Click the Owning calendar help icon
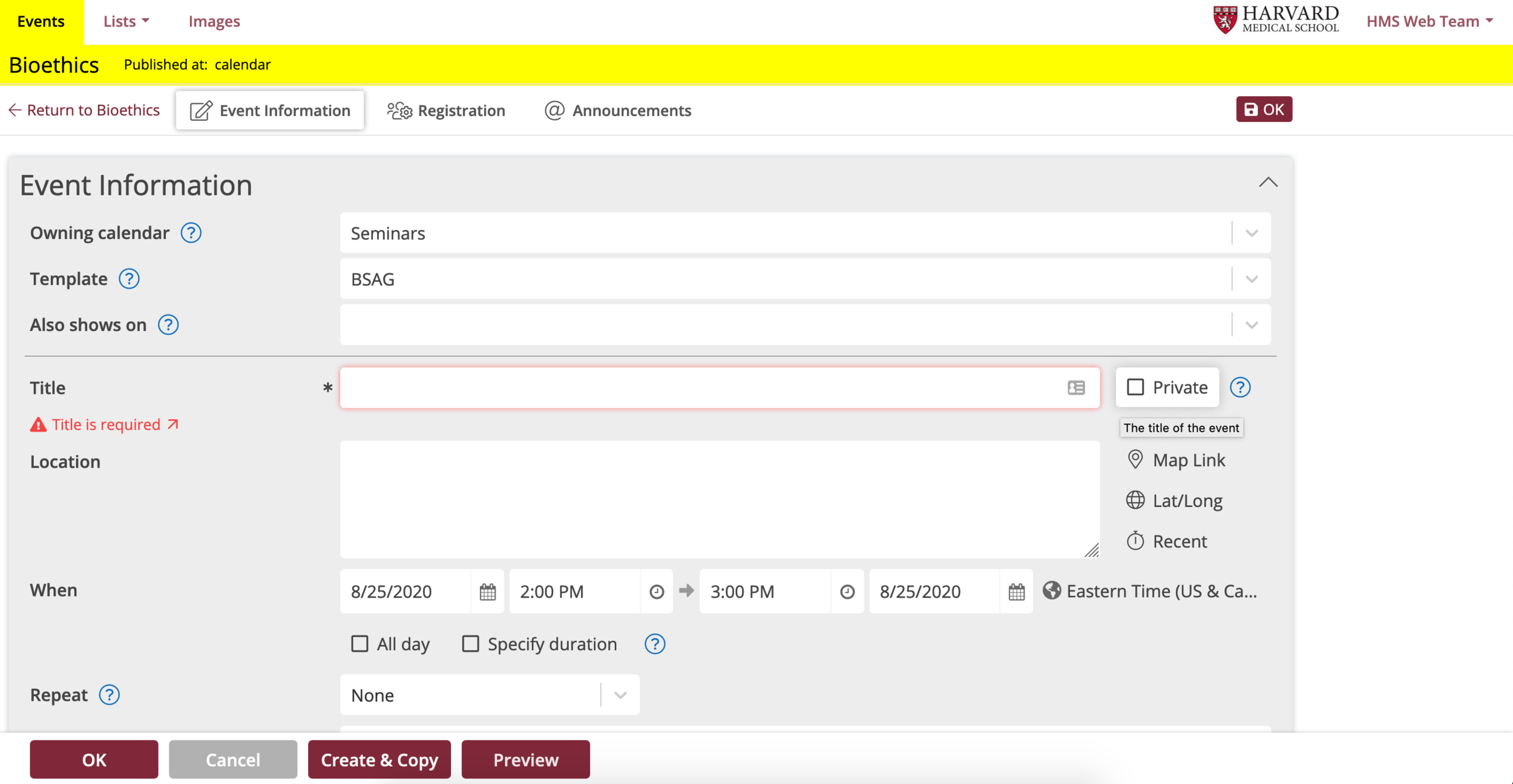Screen dimensions: 1513x784 191,233
